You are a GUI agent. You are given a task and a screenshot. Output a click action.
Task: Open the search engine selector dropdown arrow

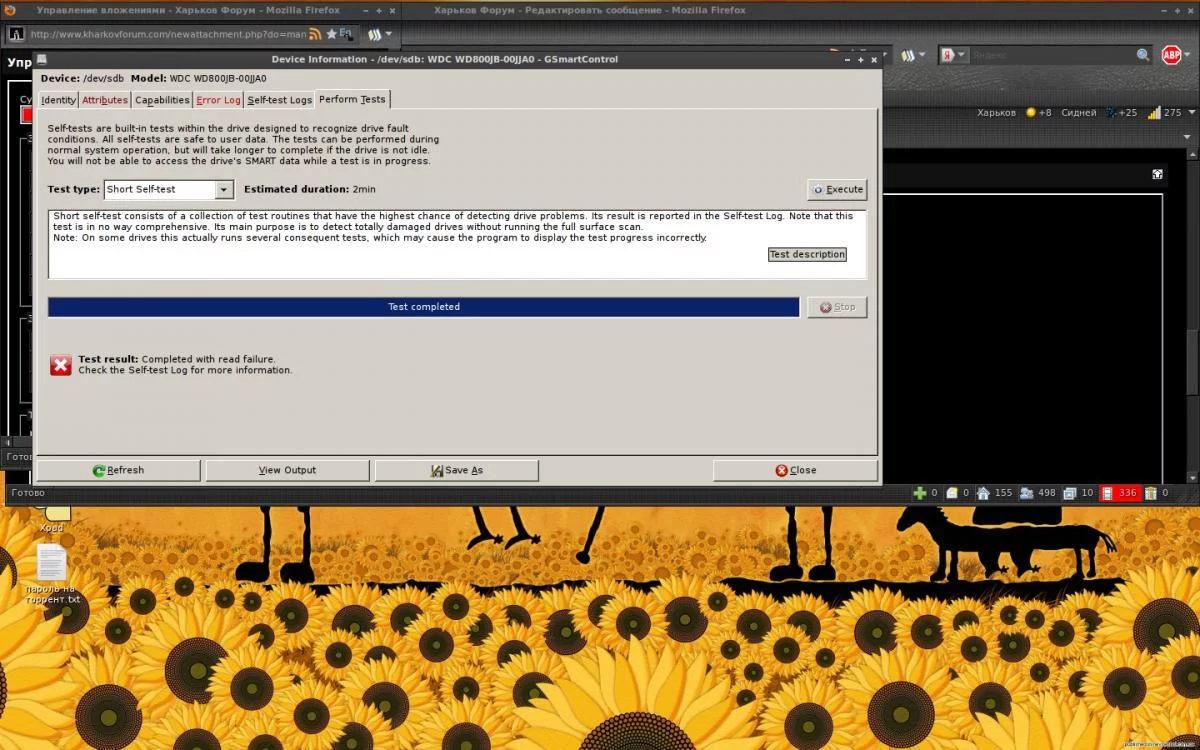click(961, 55)
